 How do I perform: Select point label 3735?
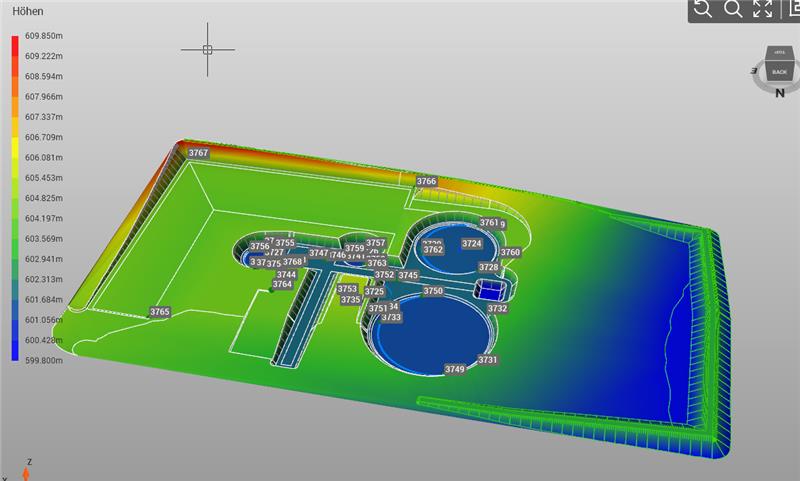click(351, 299)
